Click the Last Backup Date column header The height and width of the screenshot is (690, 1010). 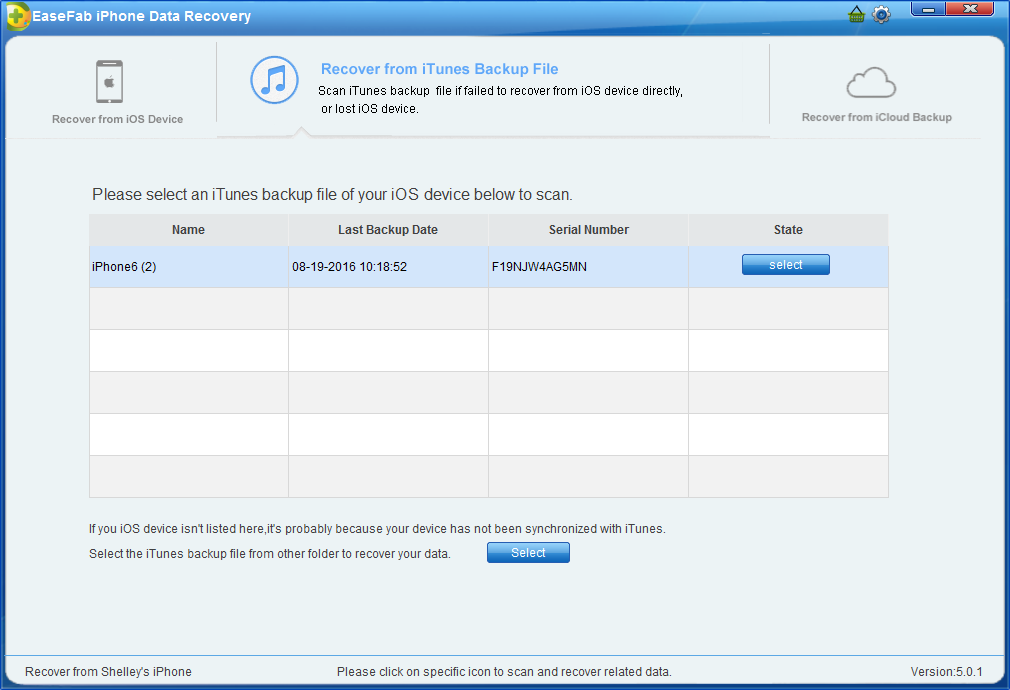pos(388,230)
